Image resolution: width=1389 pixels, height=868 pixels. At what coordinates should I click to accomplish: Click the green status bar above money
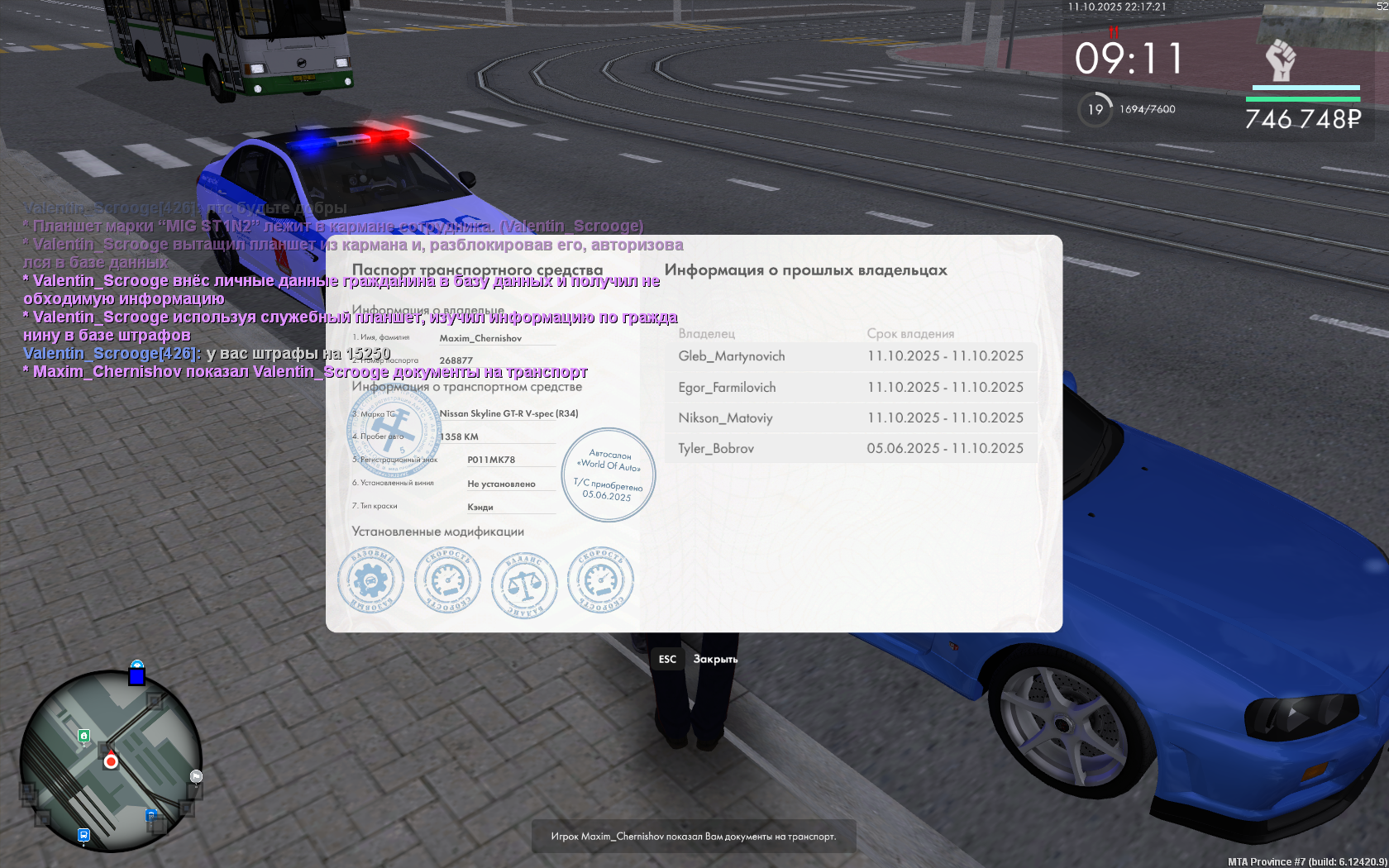coord(1303,99)
